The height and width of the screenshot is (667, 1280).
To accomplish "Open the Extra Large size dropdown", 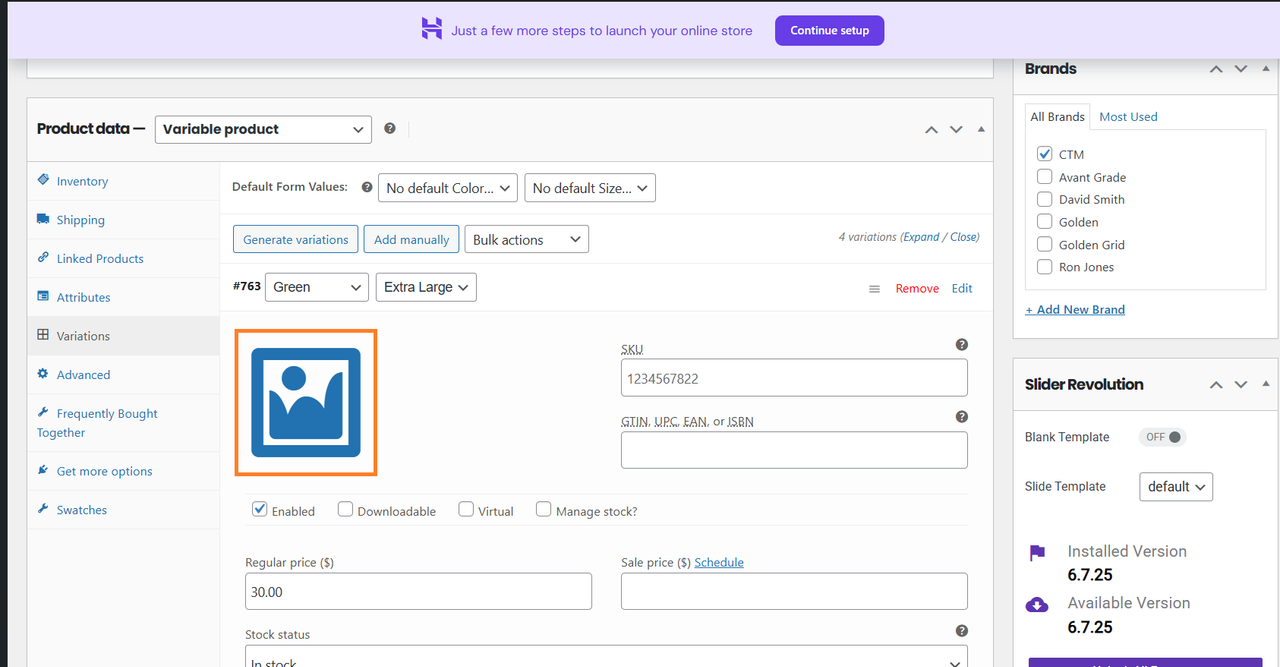I will 426,287.
